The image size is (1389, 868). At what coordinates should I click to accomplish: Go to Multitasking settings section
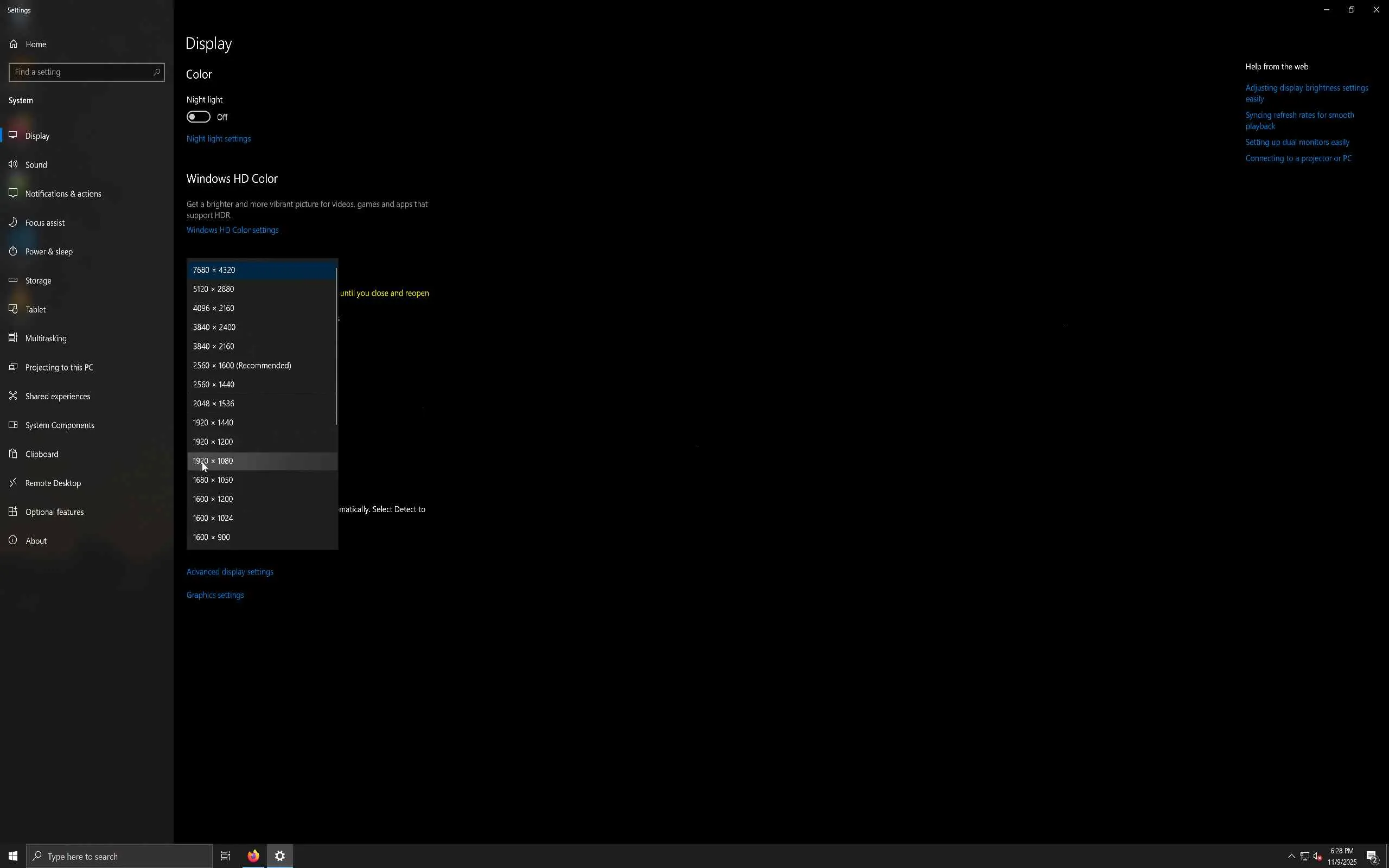coord(46,338)
